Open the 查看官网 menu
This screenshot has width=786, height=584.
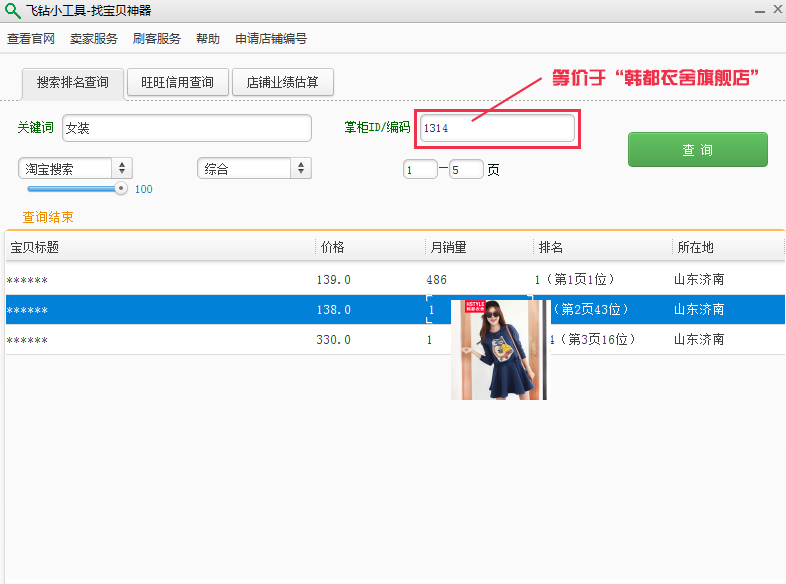(31, 39)
